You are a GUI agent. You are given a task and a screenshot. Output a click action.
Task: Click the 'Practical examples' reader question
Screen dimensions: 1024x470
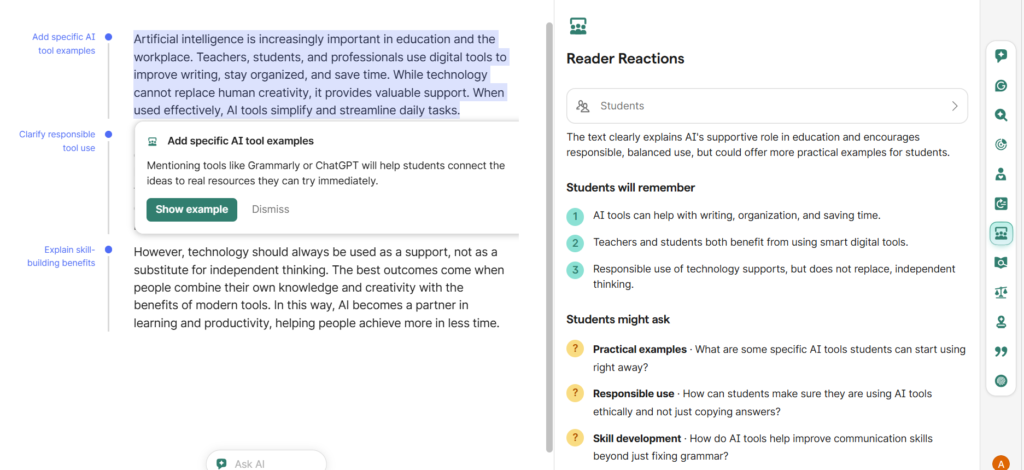pos(638,350)
